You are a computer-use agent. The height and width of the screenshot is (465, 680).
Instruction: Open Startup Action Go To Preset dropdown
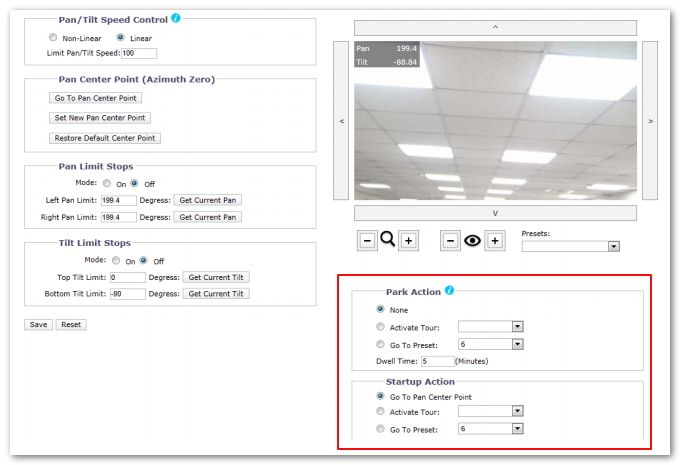click(490, 429)
